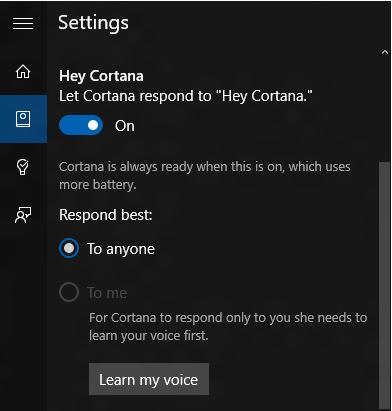Click the Let Cortana respond description

click(186, 96)
